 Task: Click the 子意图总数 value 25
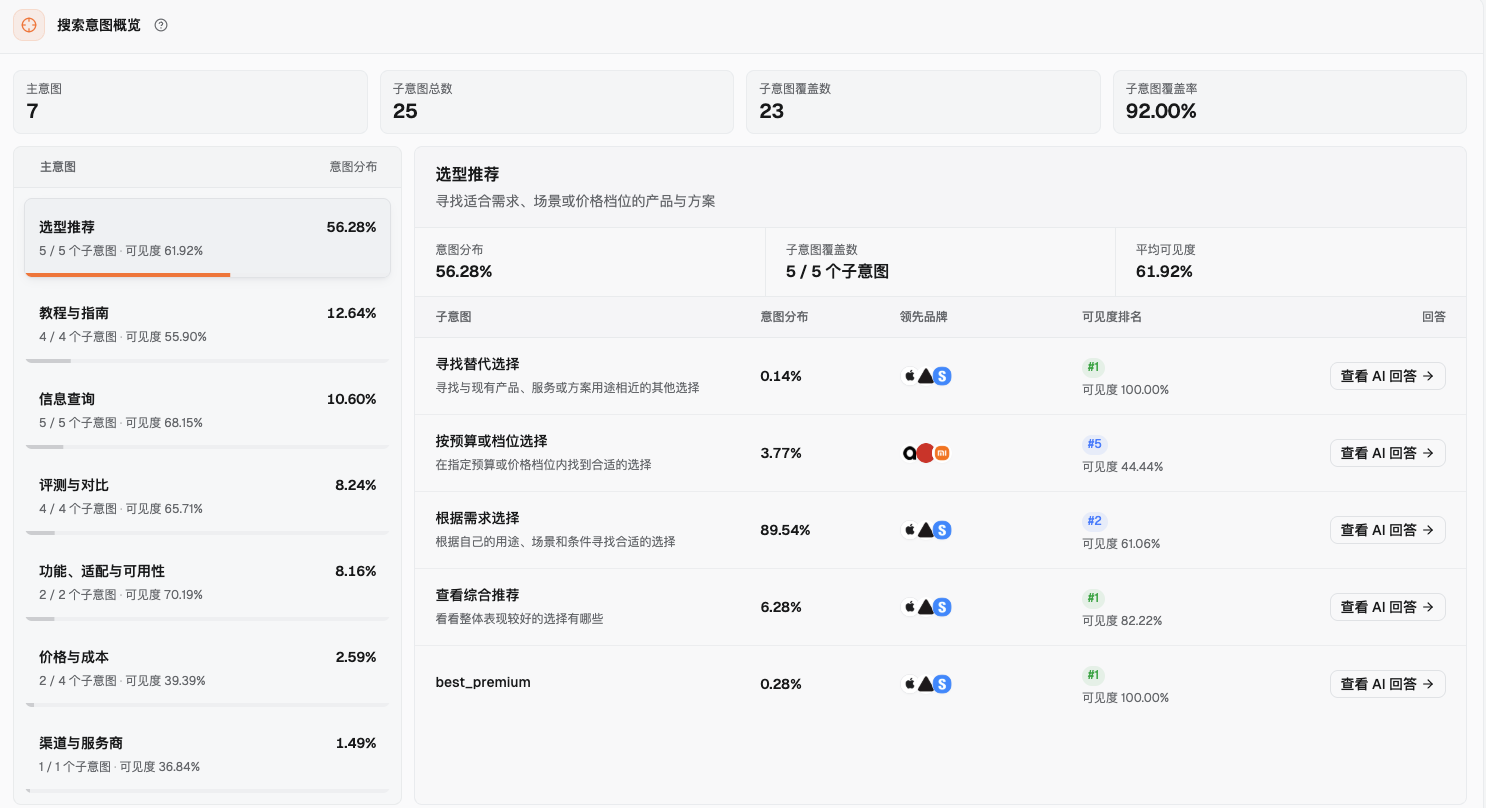[405, 111]
